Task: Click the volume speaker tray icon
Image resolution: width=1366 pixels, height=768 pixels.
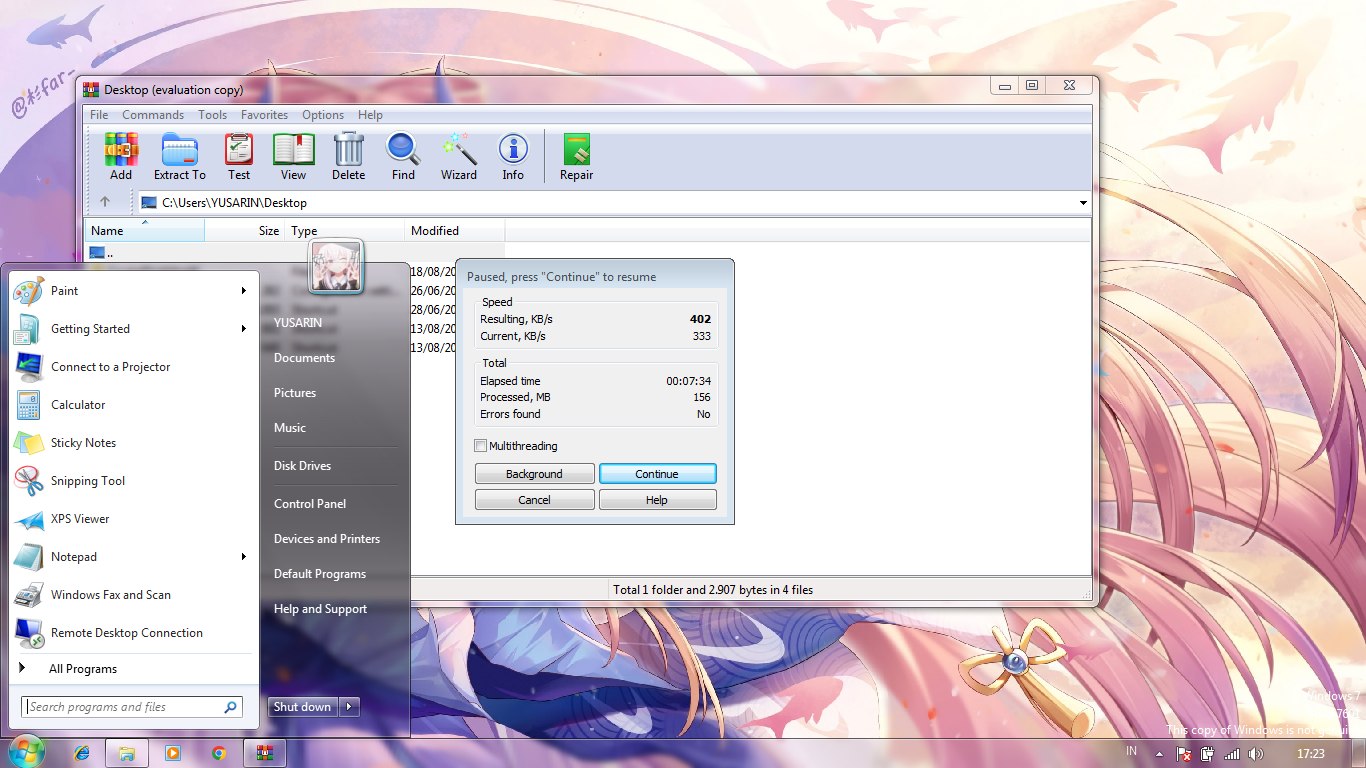Action: tap(1256, 754)
